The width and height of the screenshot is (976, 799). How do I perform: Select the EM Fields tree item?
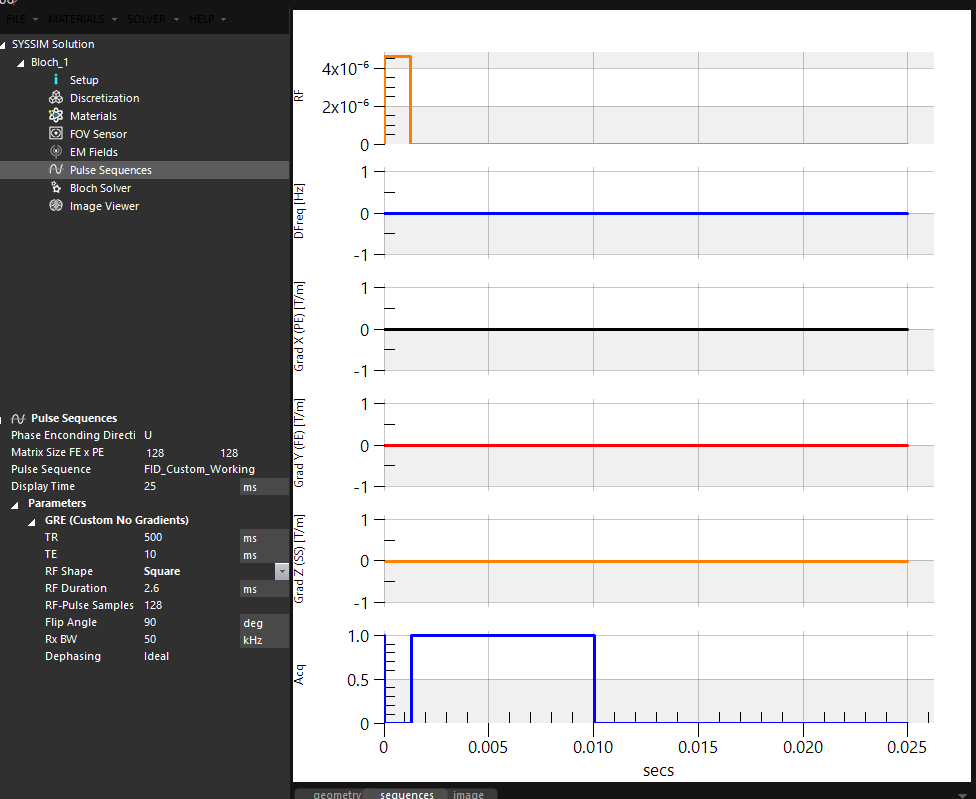pos(94,152)
